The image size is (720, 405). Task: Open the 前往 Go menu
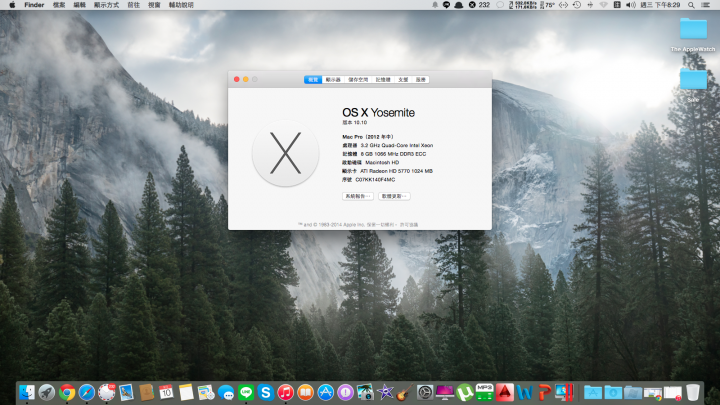(134, 5)
